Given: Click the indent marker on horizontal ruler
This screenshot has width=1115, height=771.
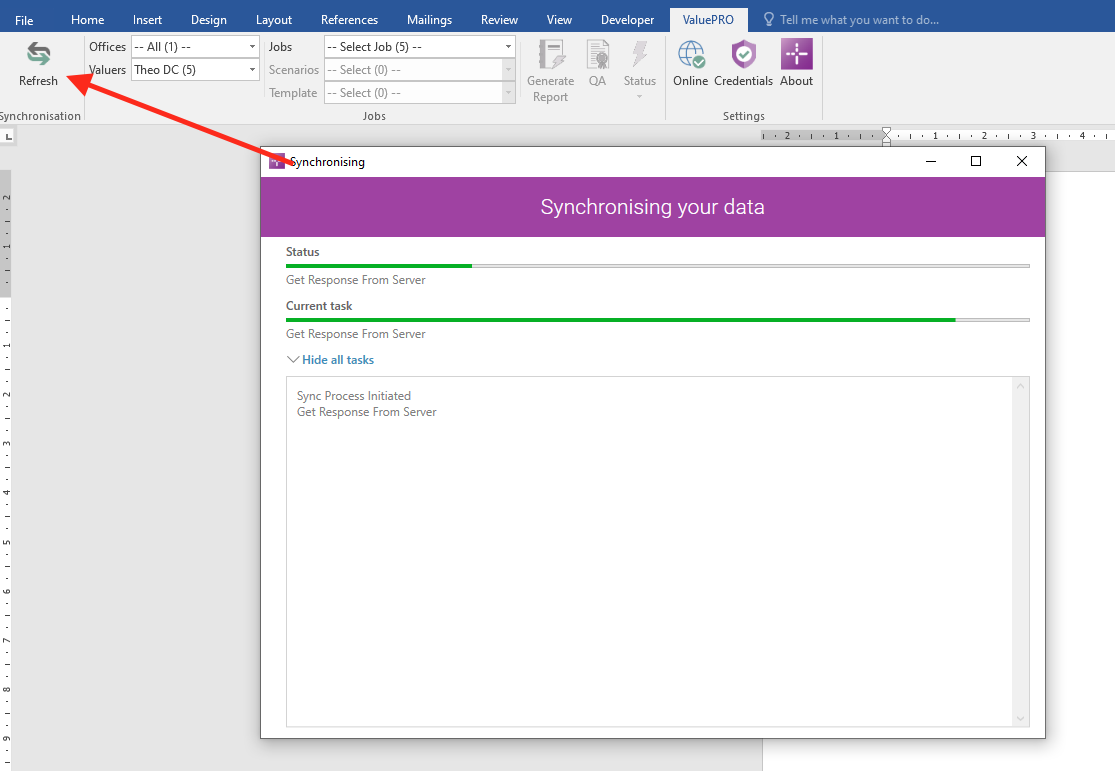Looking at the screenshot, I should 886,137.
